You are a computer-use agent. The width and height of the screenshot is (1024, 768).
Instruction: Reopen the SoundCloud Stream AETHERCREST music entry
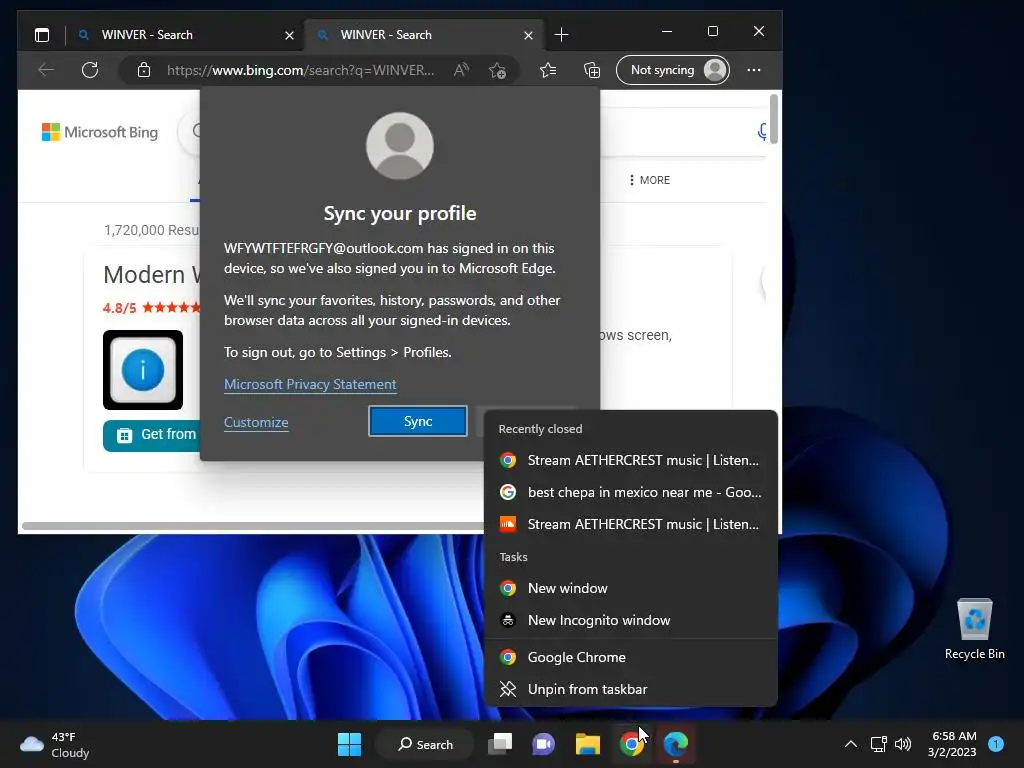(x=631, y=524)
